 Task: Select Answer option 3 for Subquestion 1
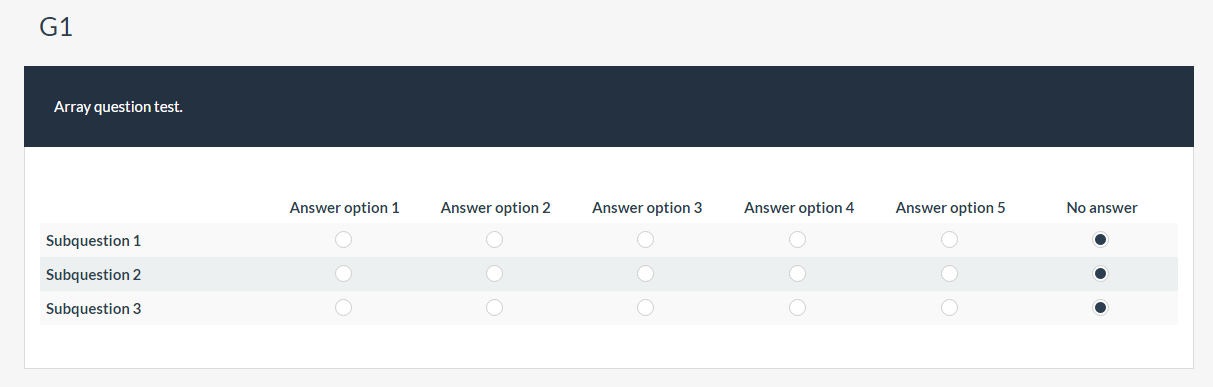click(x=646, y=240)
